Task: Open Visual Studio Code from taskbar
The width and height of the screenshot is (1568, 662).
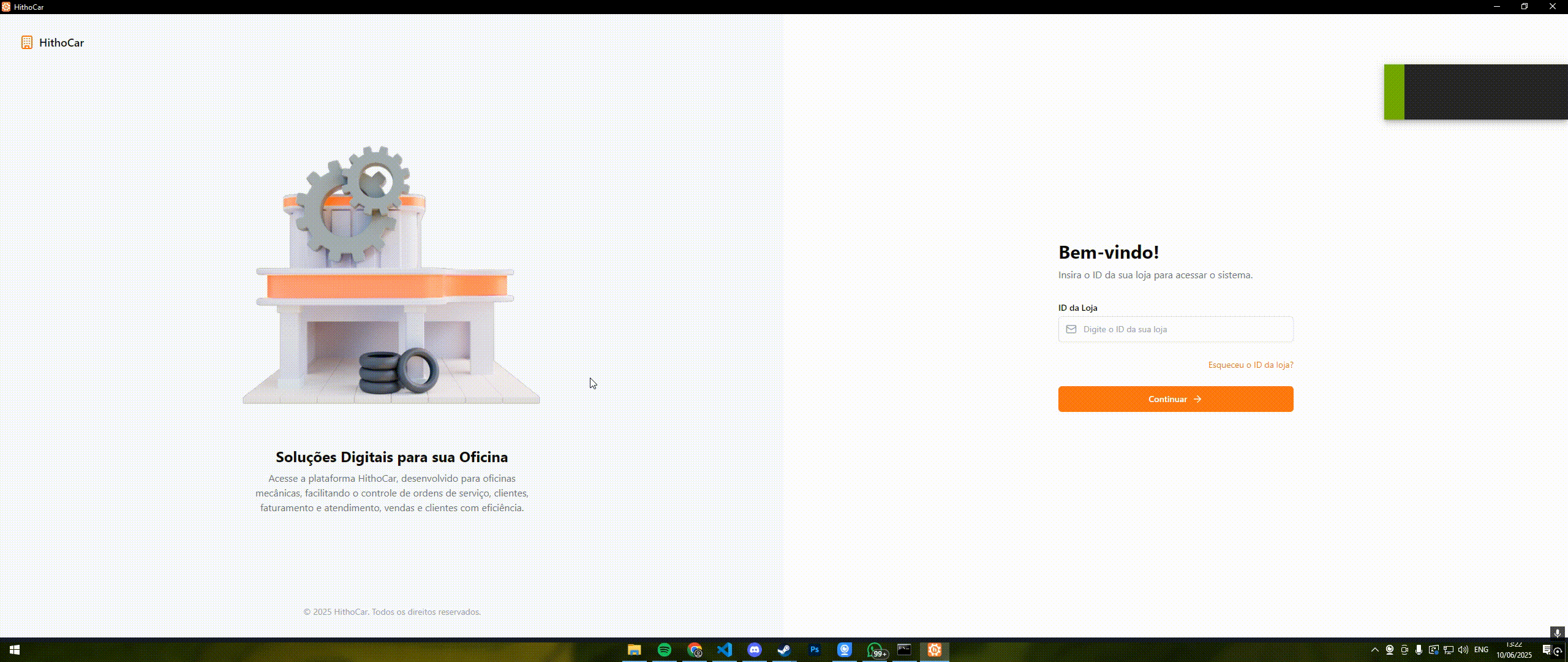Action: tap(724, 650)
